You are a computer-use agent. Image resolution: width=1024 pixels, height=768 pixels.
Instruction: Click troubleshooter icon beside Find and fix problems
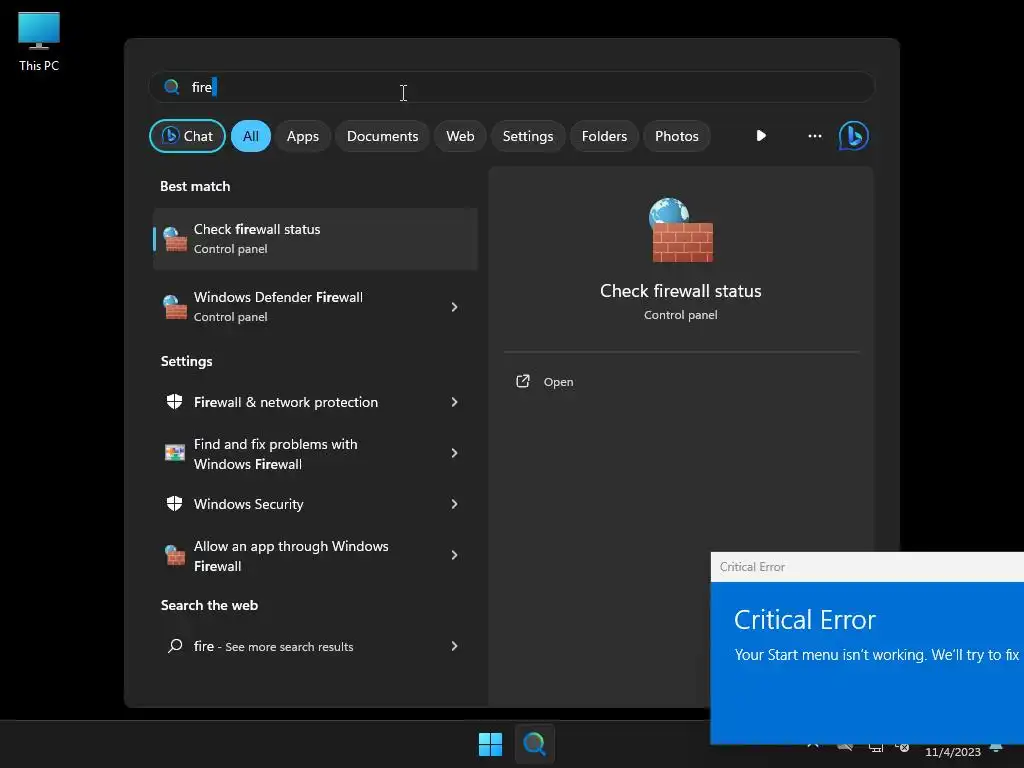pyautogui.click(x=174, y=453)
